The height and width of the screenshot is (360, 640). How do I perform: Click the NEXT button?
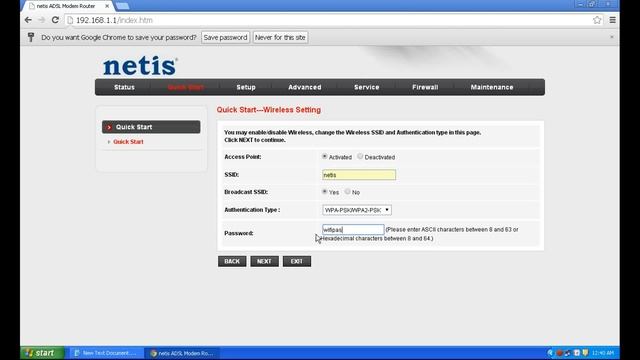coord(264,261)
